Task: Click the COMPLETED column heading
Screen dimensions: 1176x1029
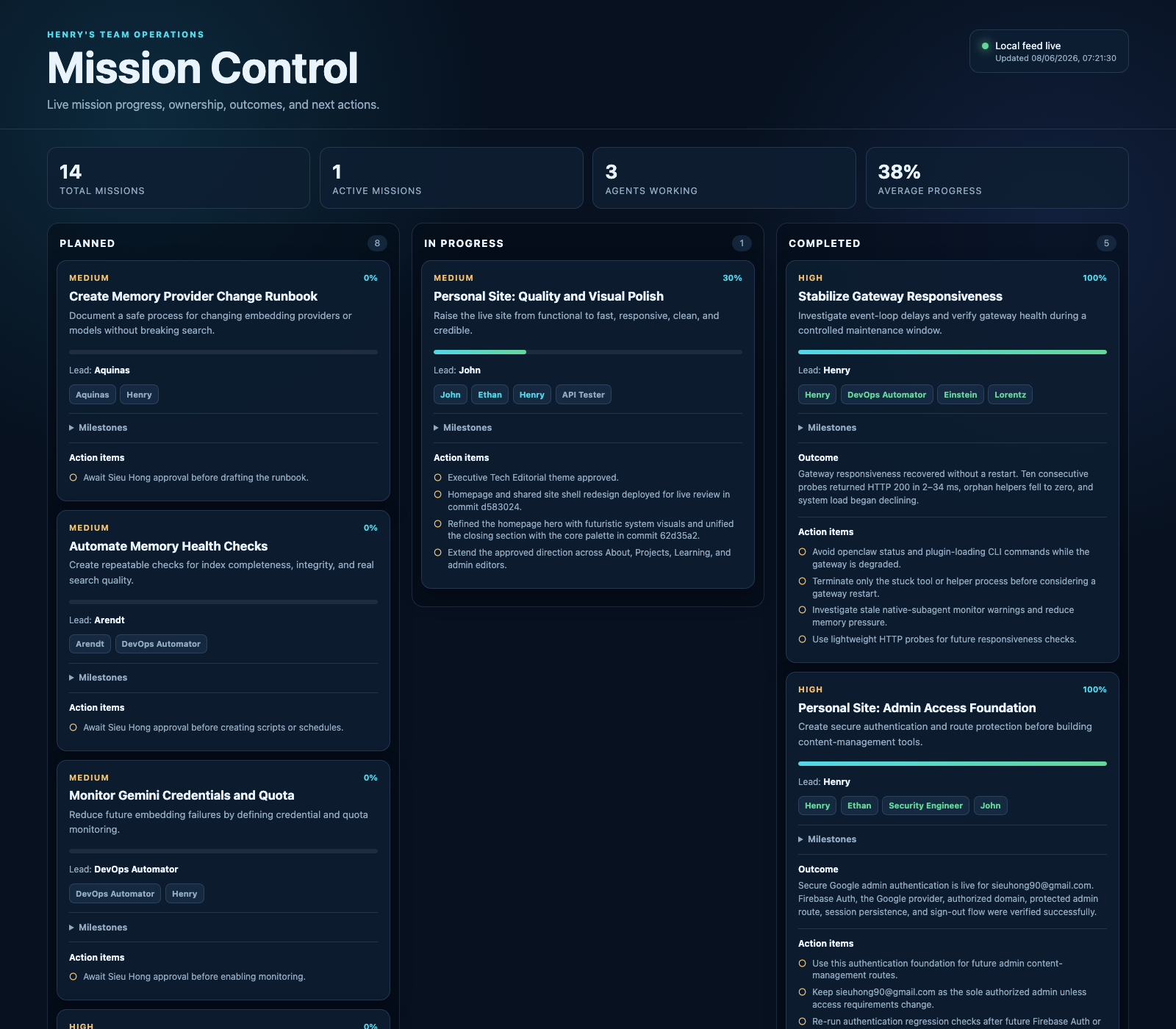Action: click(825, 243)
